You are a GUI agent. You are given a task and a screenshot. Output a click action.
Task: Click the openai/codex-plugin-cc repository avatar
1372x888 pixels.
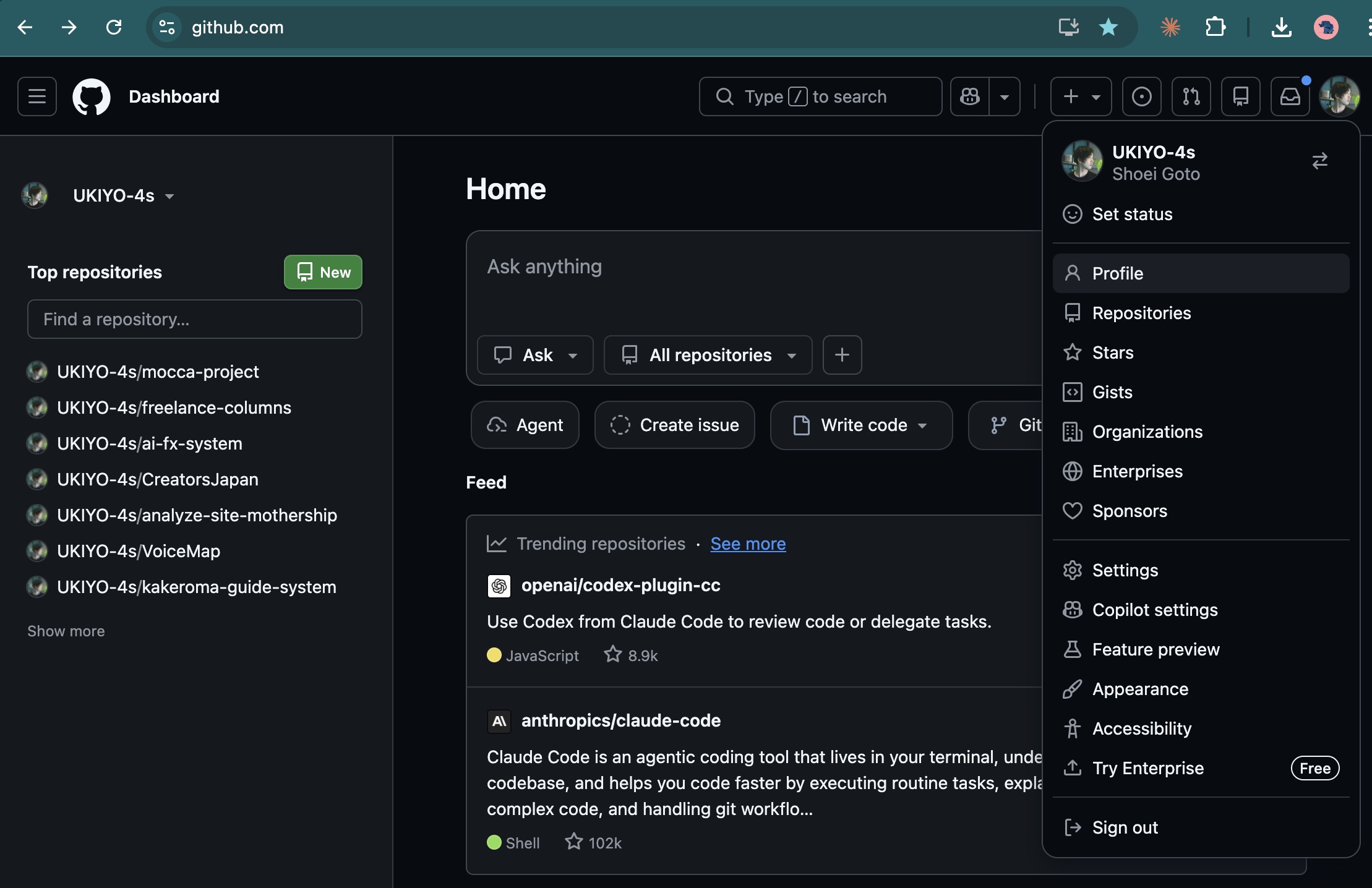coord(499,586)
